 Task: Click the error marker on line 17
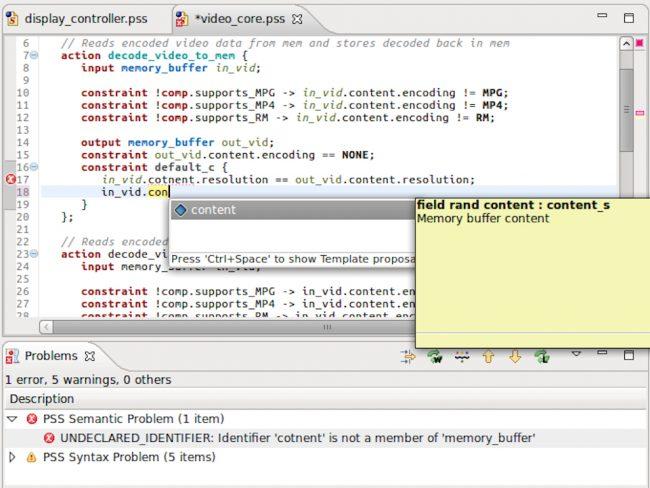[x=11, y=180]
